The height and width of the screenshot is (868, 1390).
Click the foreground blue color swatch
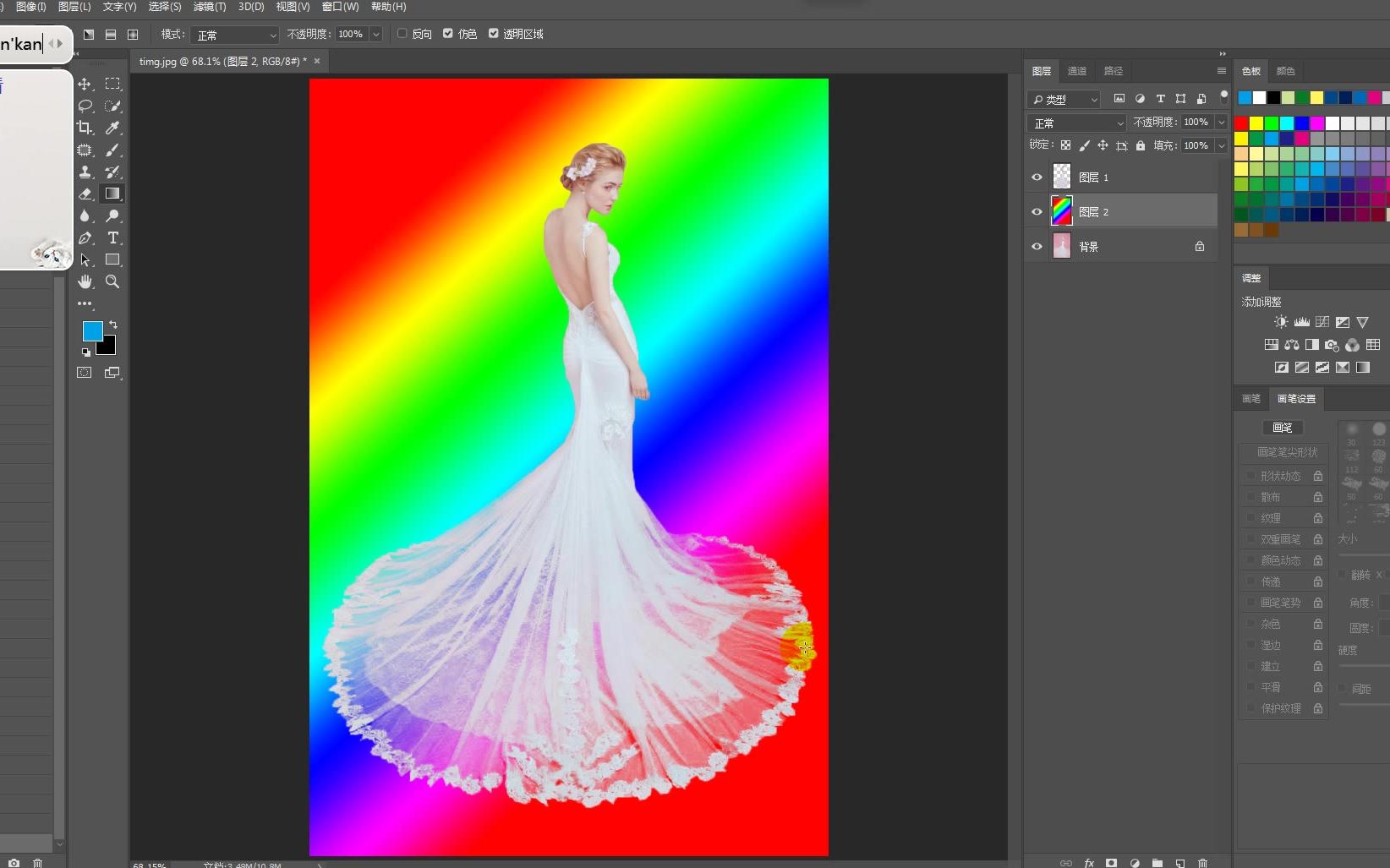point(92,331)
